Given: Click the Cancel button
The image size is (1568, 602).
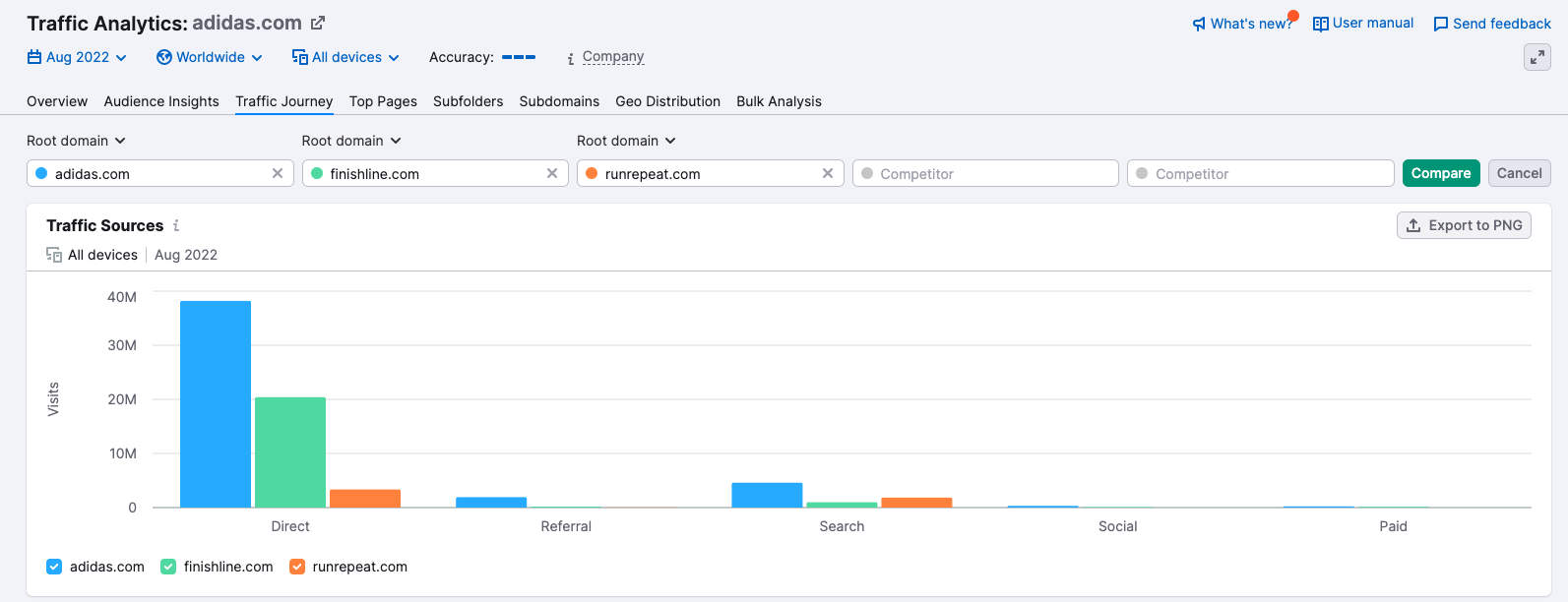Looking at the screenshot, I should [x=1520, y=173].
